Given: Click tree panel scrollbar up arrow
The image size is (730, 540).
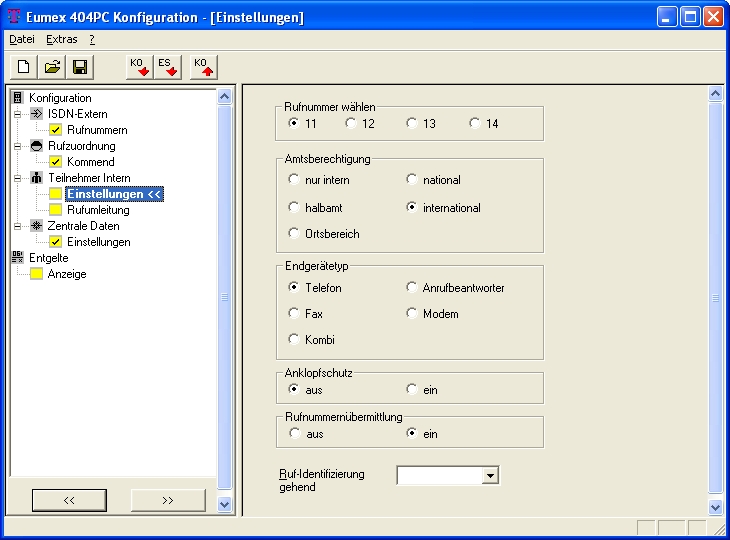Looking at the screenshot, I should pyautogui.click(x=224, y=97).
